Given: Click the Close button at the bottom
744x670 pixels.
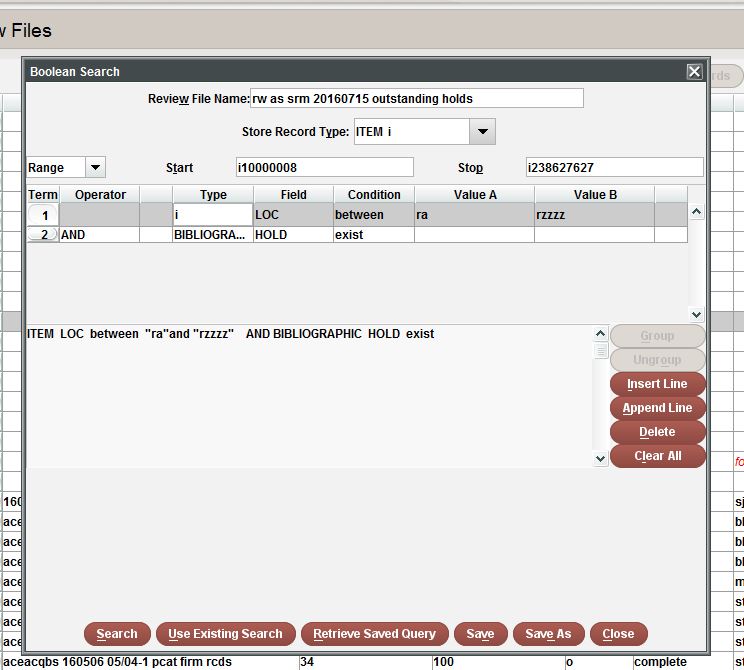Looking at the screenshot, I should point(618,634).
